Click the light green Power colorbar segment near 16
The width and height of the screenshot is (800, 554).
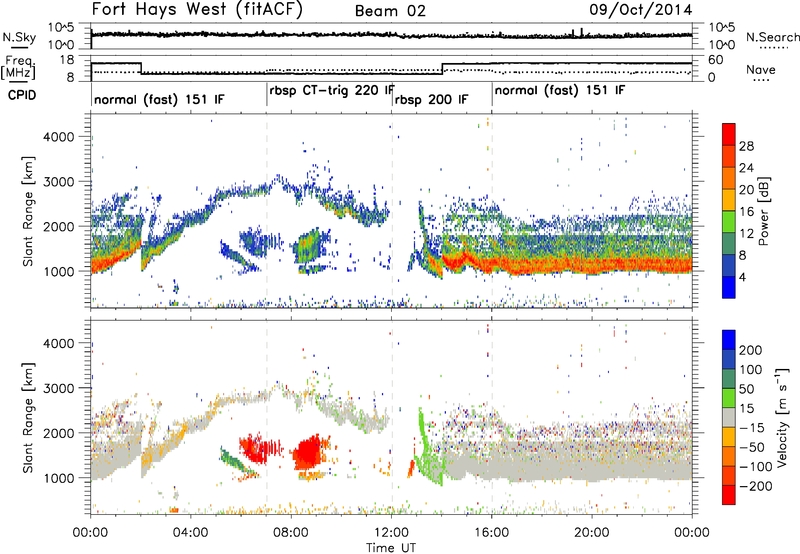tap(729, 222)
